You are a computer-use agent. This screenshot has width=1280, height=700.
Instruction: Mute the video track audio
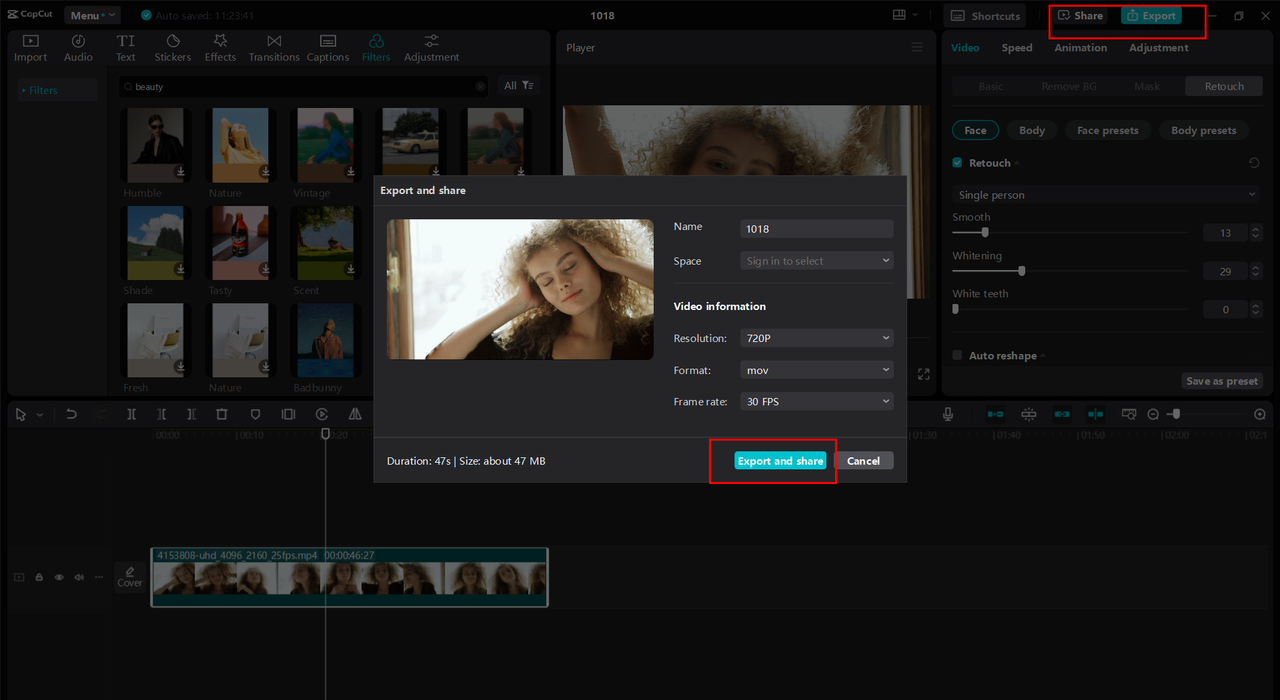(x=79, y=577)
